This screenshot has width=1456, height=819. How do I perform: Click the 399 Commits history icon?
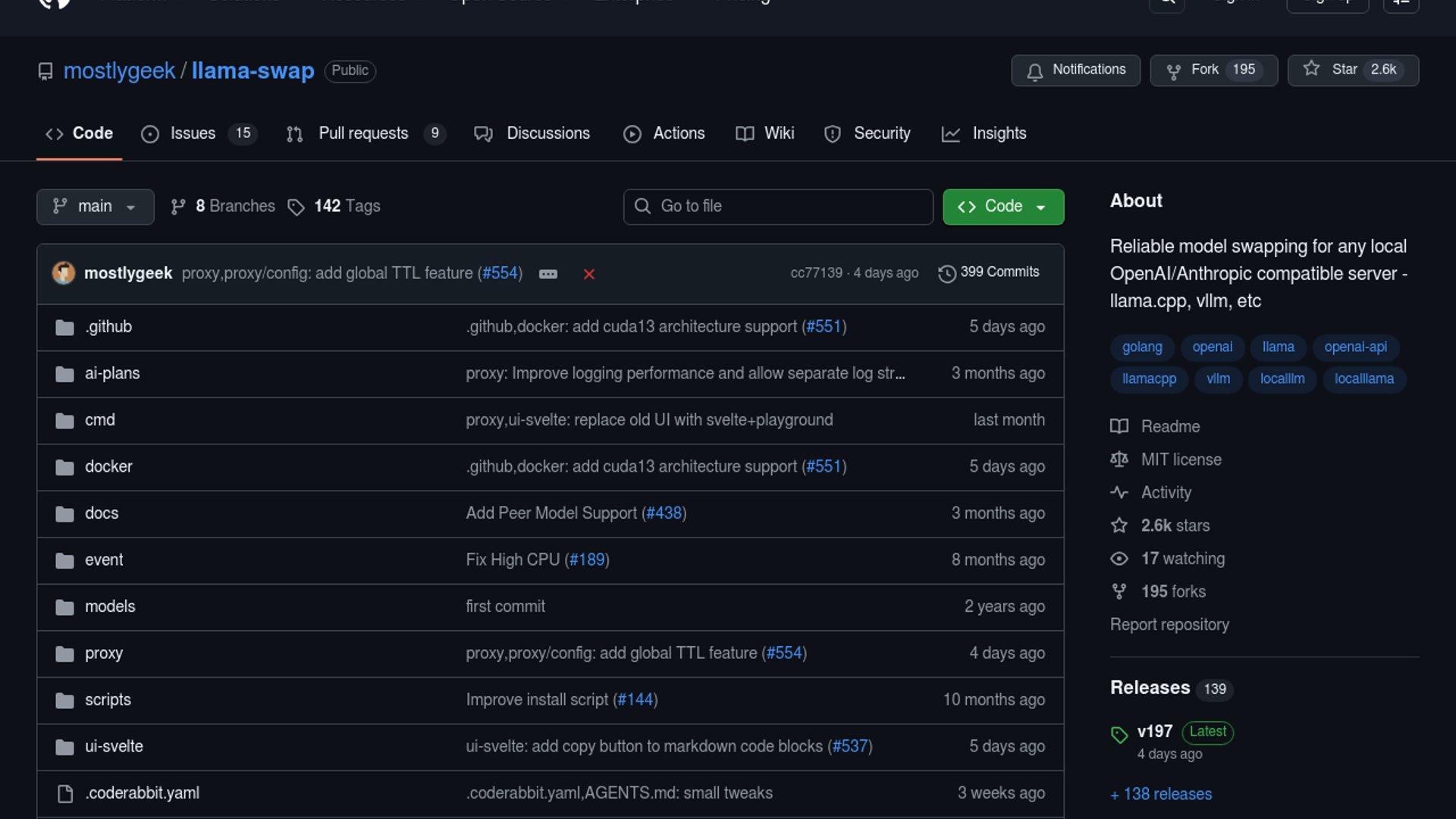(x=946, y=273)
